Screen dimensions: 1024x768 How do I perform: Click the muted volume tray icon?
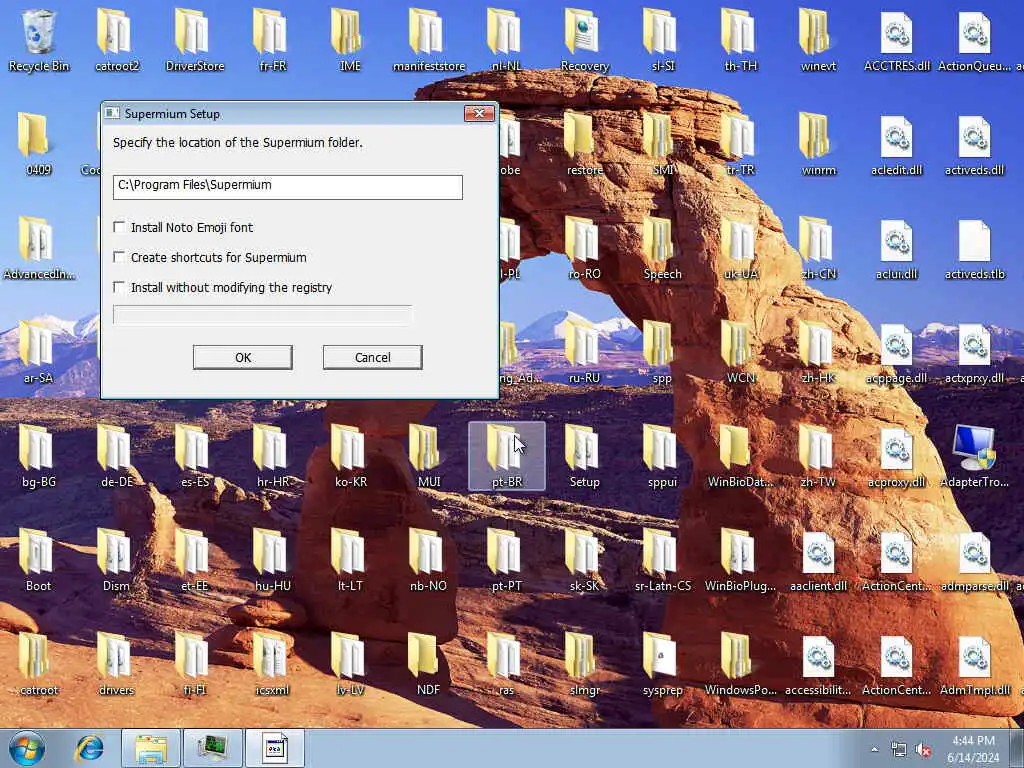point(923,750)
